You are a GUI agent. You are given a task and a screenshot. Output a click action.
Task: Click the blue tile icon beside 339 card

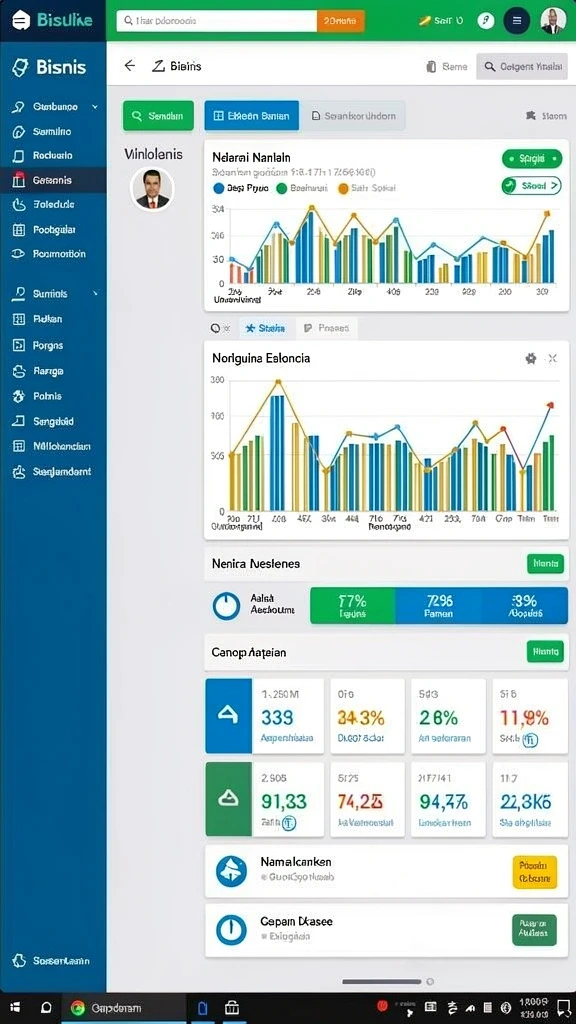pyautogui.click(x=229, y=716)
